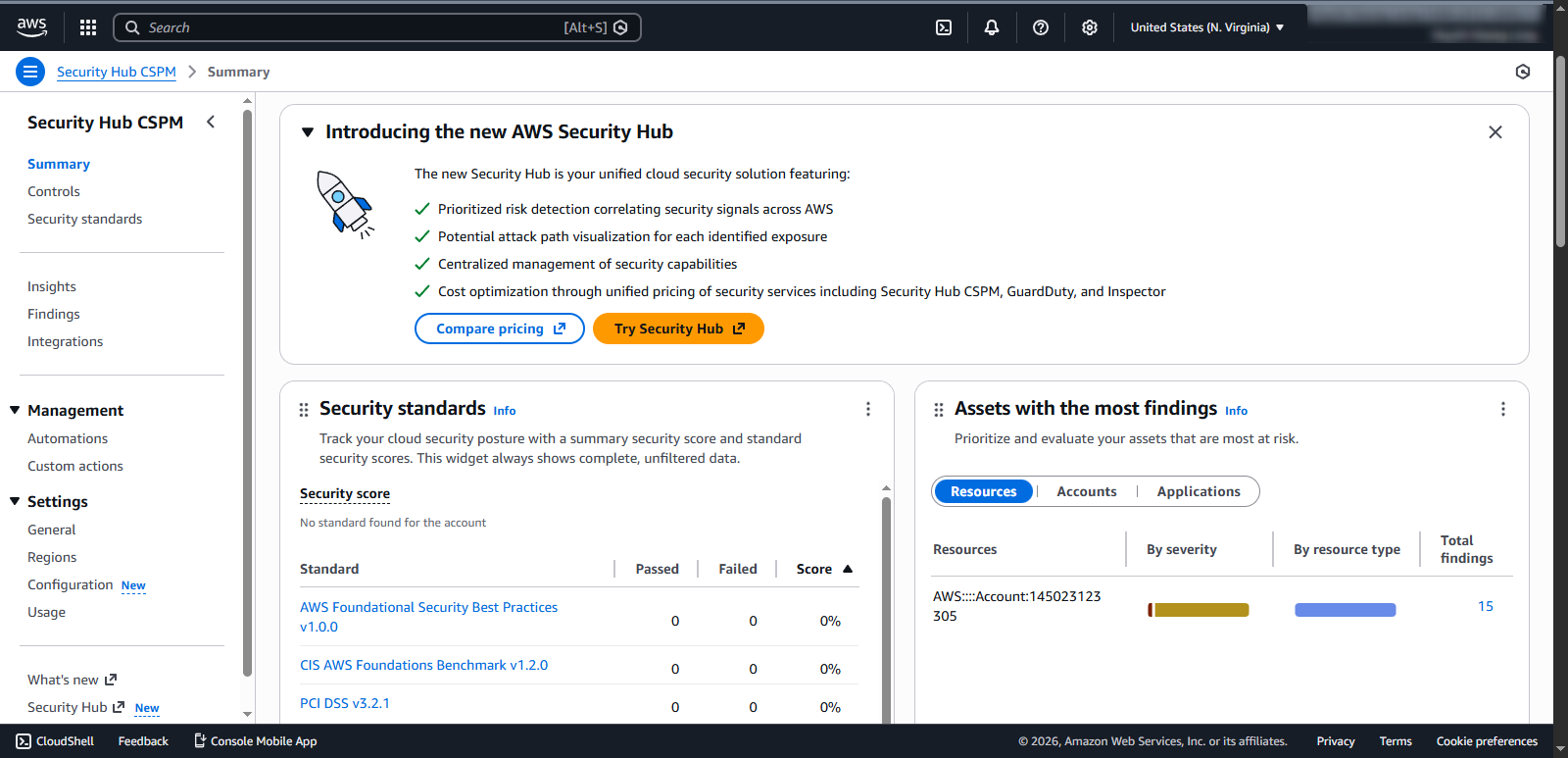Click the Security Hub link in sidebar
This screenshot has height=758, width=1568.
[x=76, y=707]
